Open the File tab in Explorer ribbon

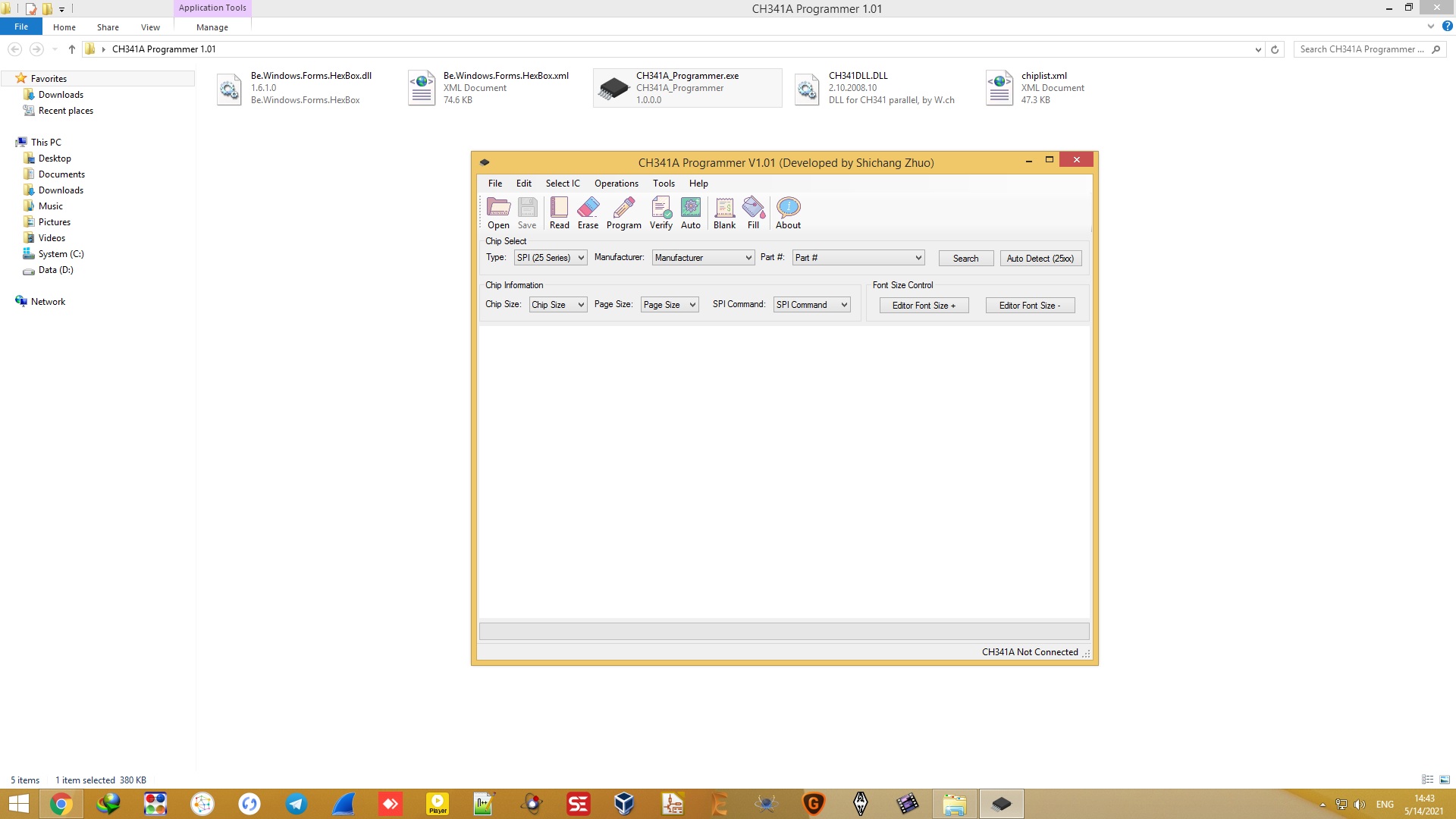click(x=21, y=27)
